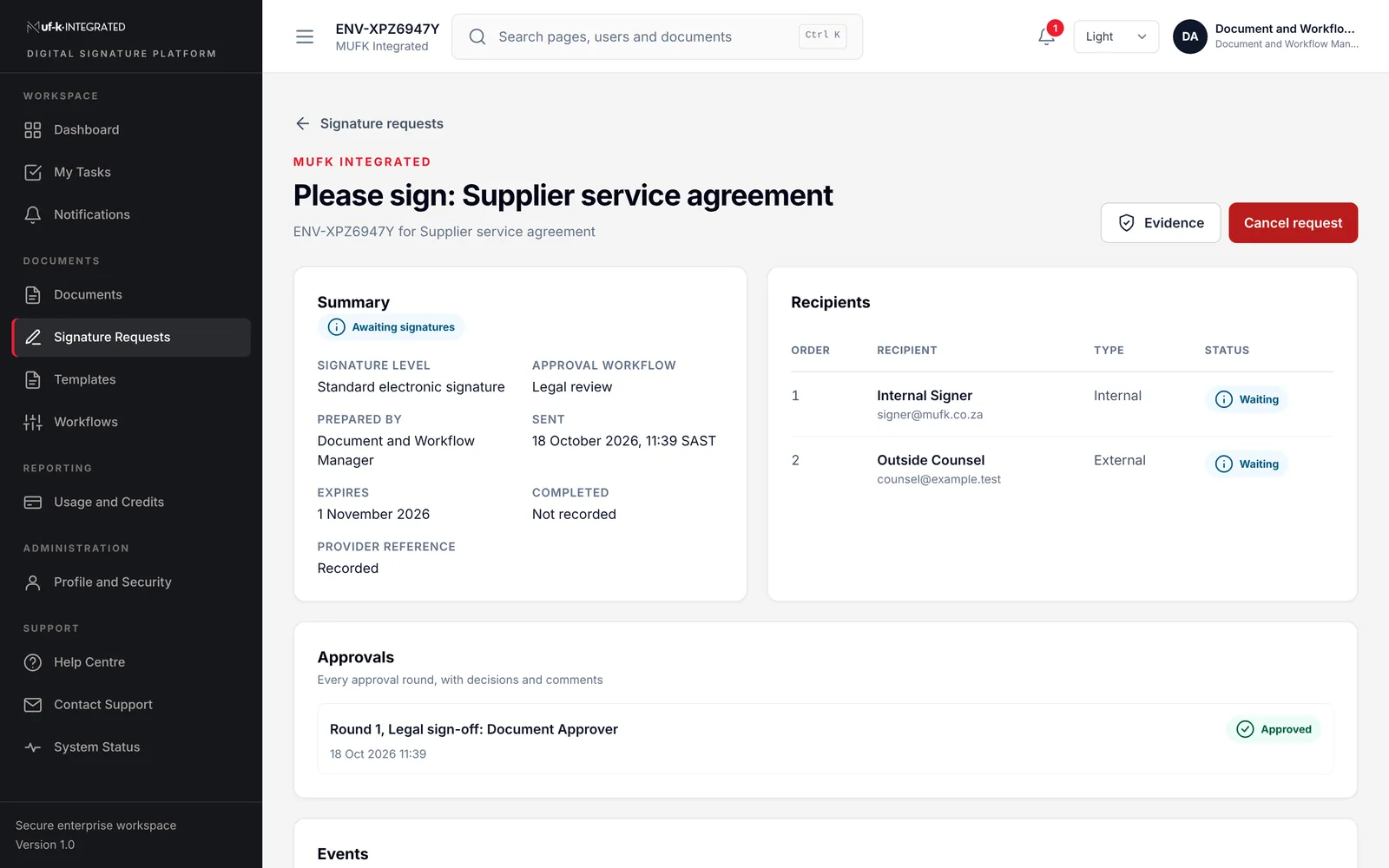The width and height of the screenshot is (1389, 868).
Task: Select the Internal Signer recipient name
Action: 925,396
